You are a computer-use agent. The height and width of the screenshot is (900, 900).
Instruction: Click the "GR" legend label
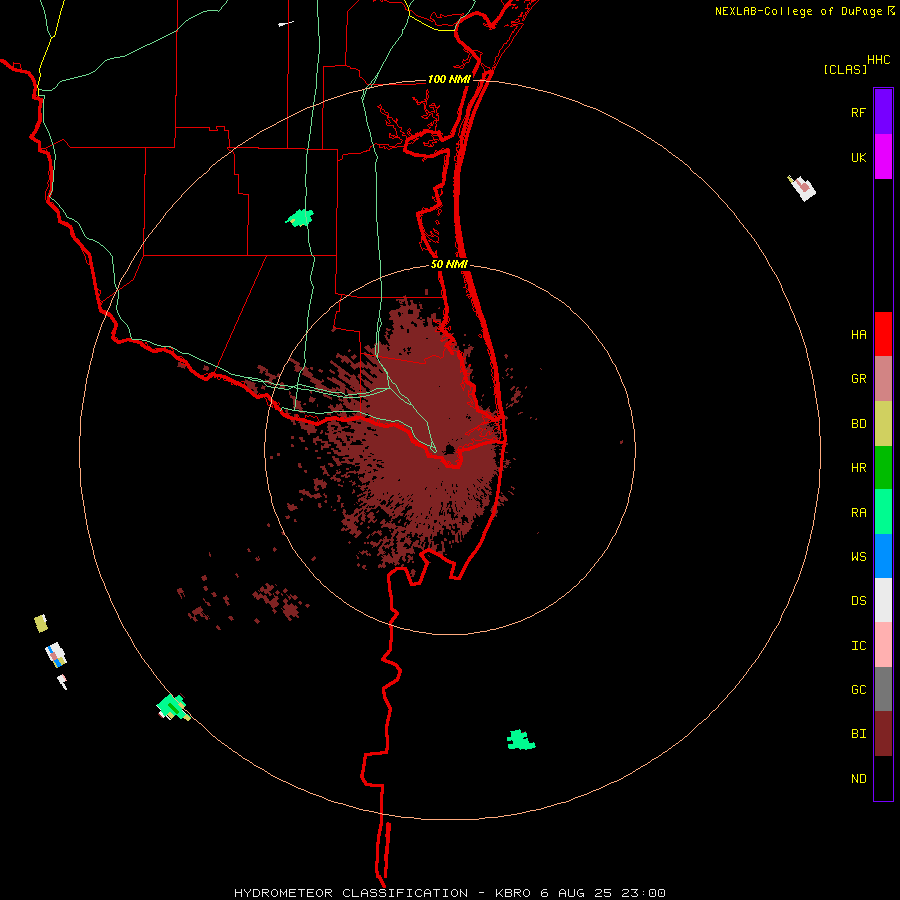(x=858, y=379)
